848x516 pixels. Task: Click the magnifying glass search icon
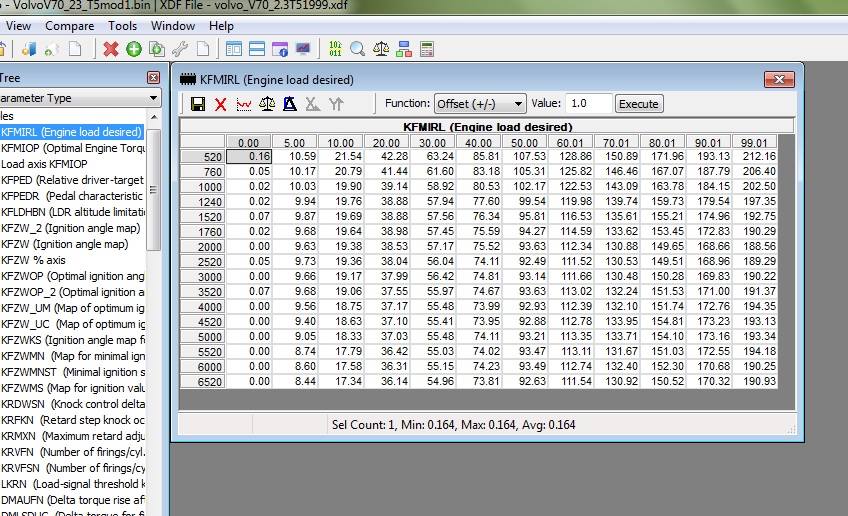tap(357, 48)
